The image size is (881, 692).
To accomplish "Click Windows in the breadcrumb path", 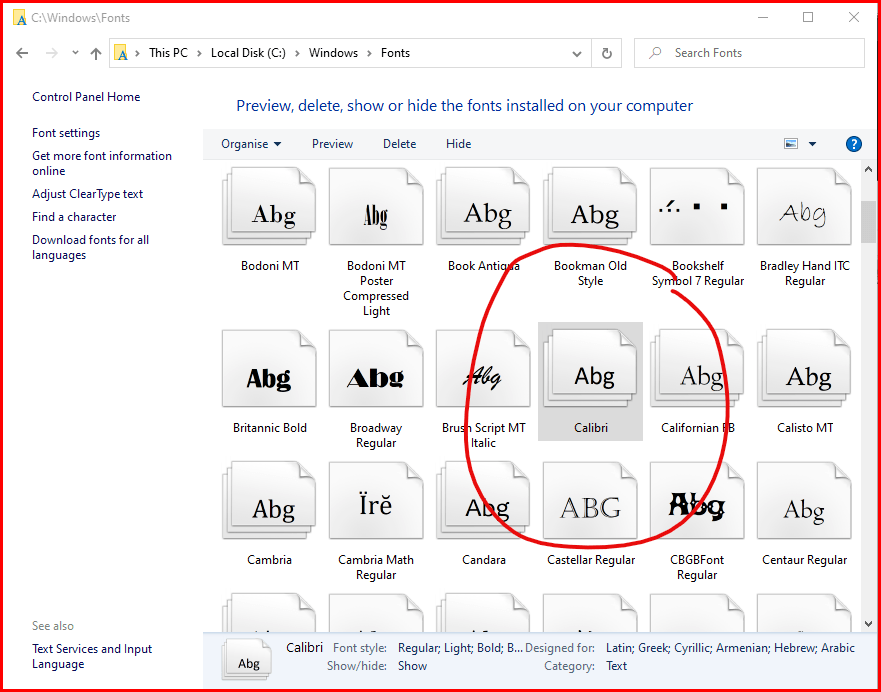I will [333, 53].
